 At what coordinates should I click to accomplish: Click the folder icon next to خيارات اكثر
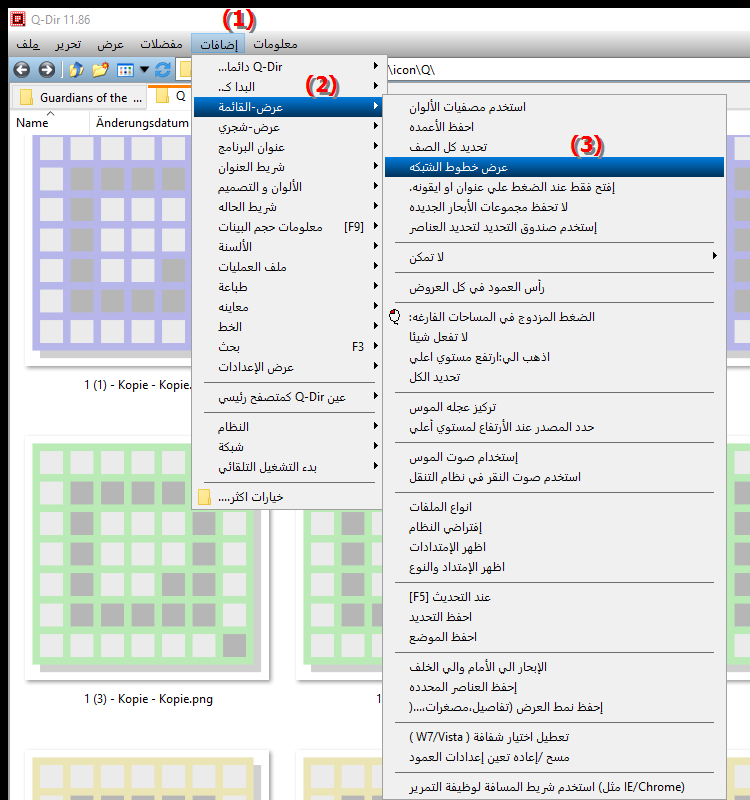[204, 497]
